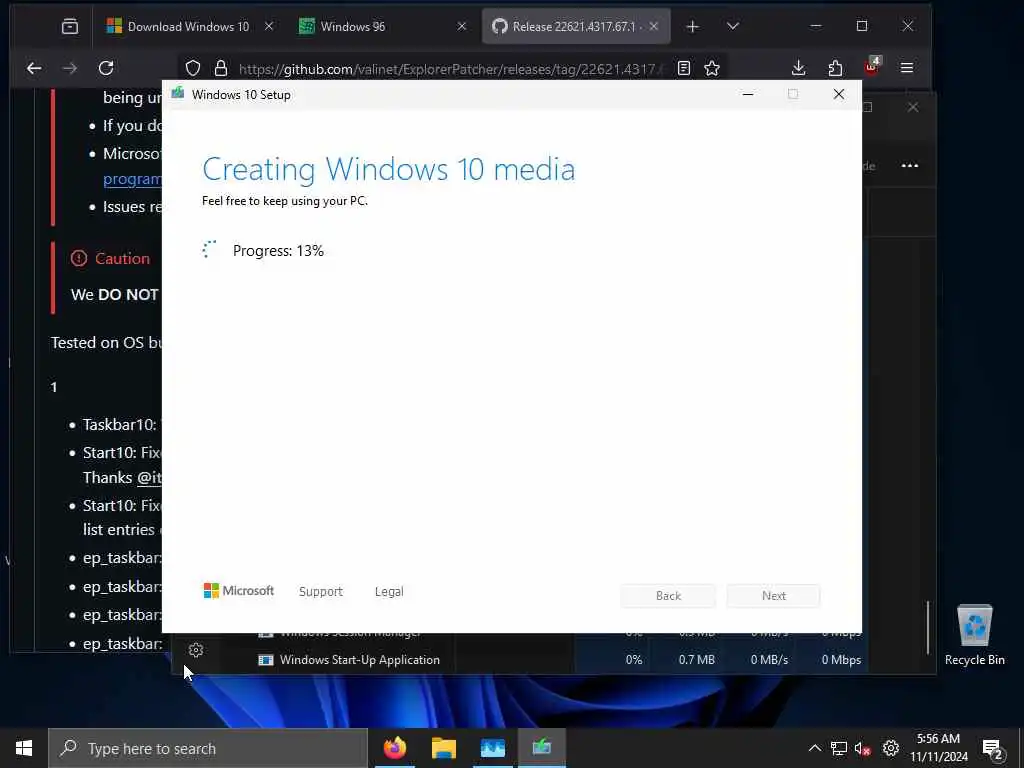Click the Next button in Setup
1024x768 pixels.
pos(773,596)
